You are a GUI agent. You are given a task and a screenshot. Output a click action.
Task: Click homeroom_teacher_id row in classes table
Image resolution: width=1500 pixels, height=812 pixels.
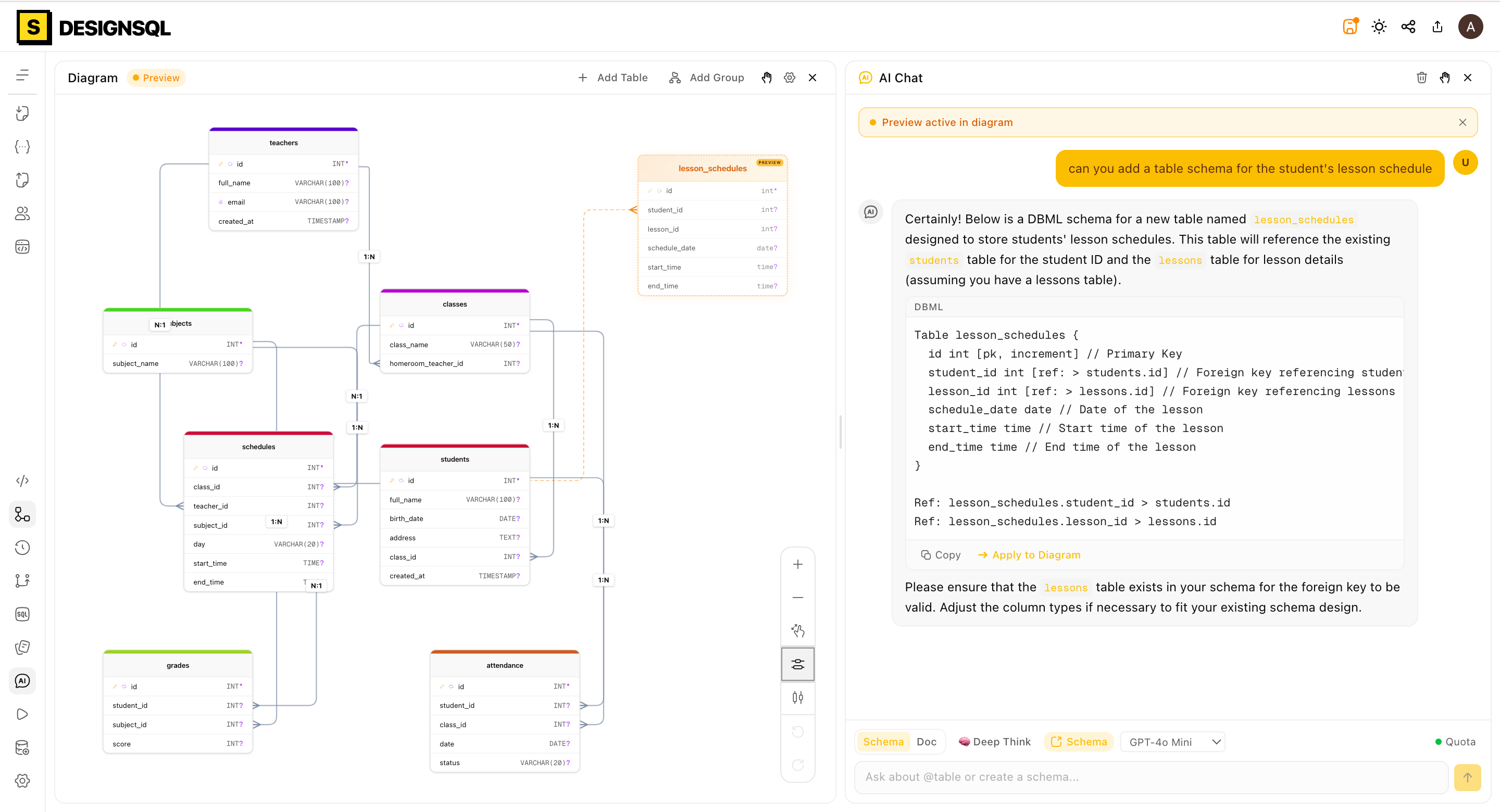pos(455,363)
